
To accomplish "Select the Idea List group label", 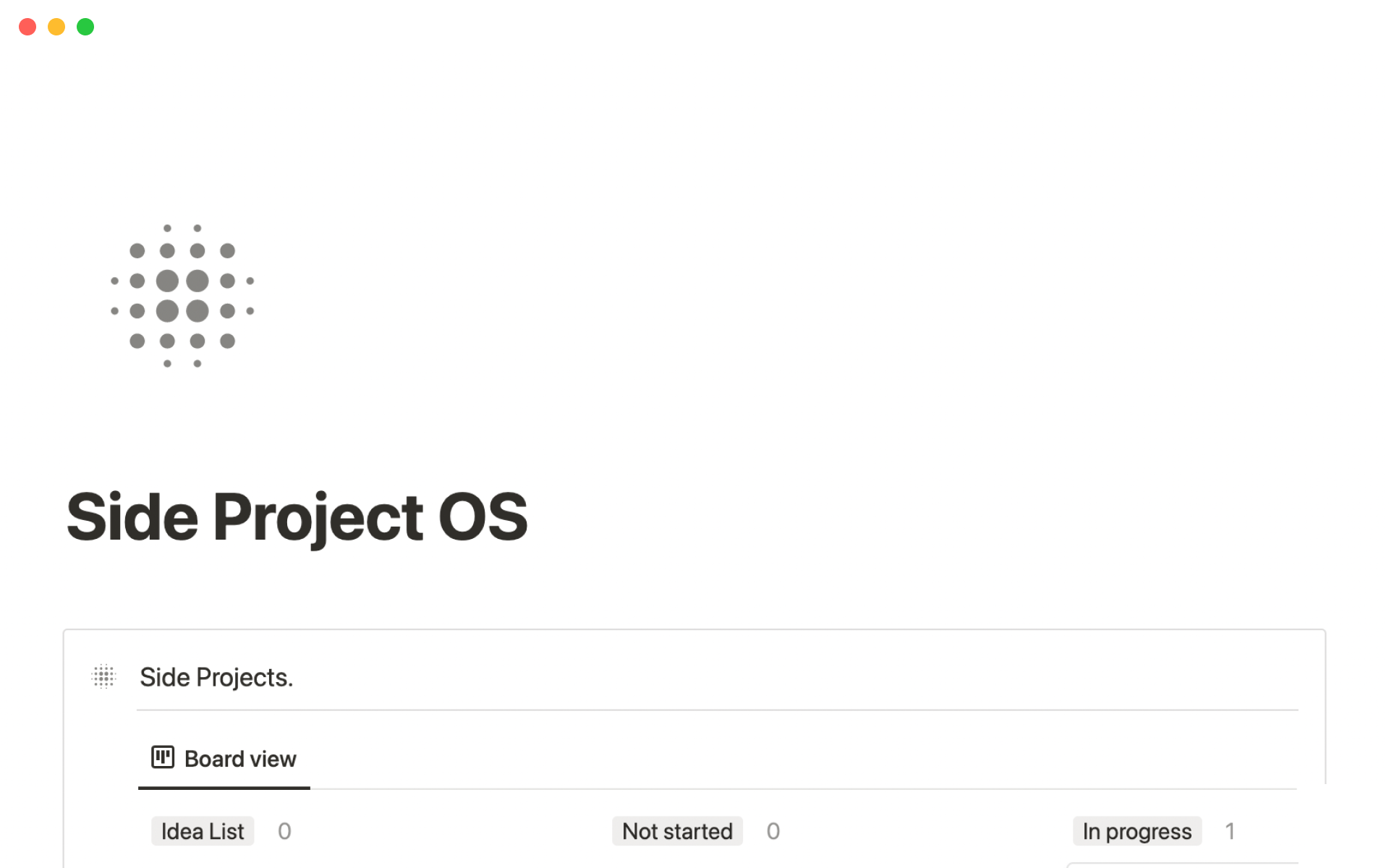I will [203, 831].
